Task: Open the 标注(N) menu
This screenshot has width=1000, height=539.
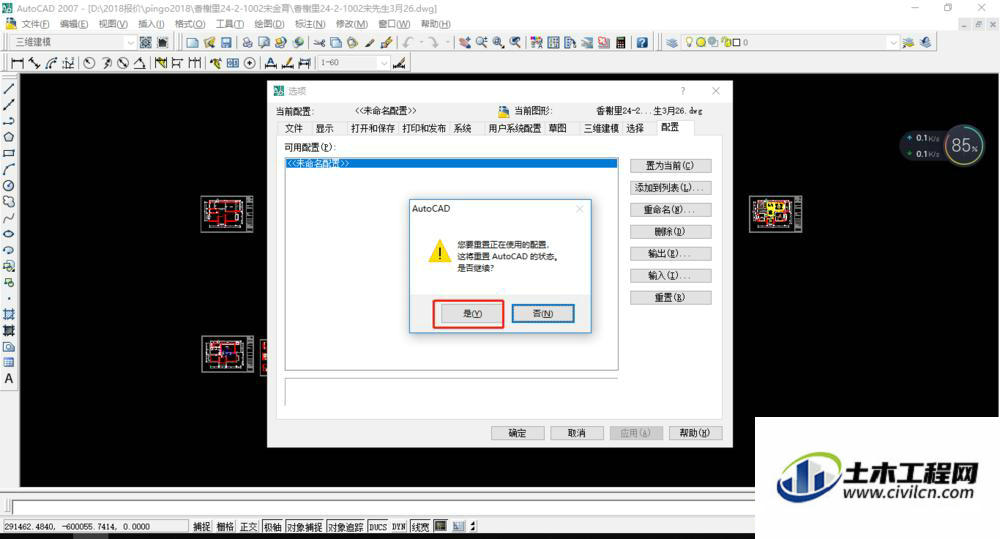Action: tap(310, 24)
